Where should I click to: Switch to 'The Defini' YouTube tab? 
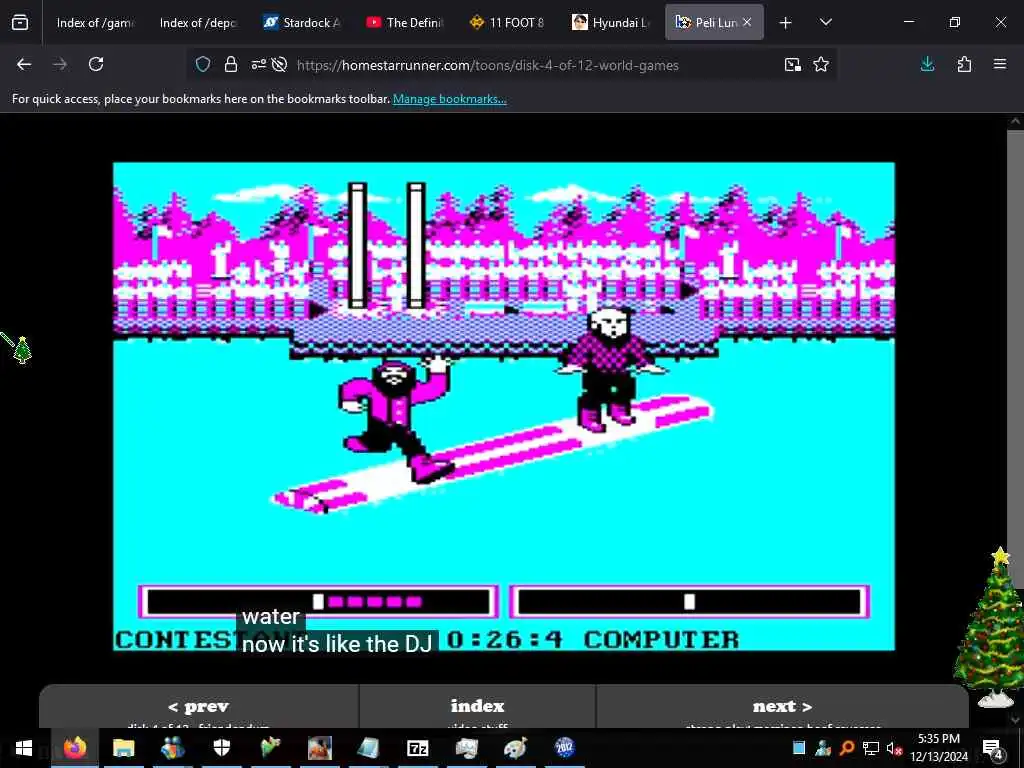pyautogui.click(x=404, y=23)
